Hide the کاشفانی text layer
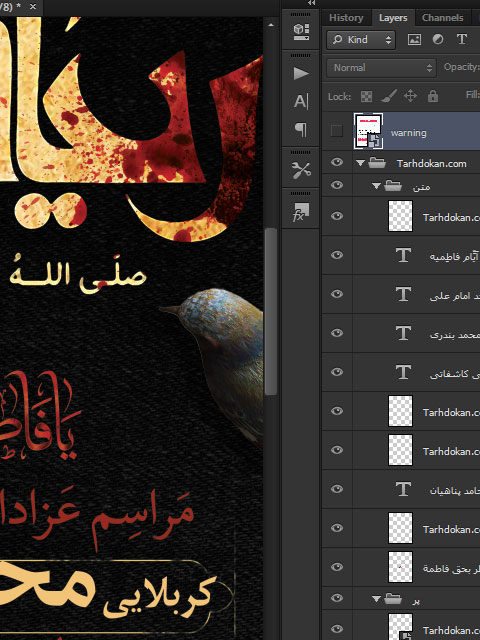Image resolution: width=480 pixels, height=640 pixels. [x=337, y=372]
